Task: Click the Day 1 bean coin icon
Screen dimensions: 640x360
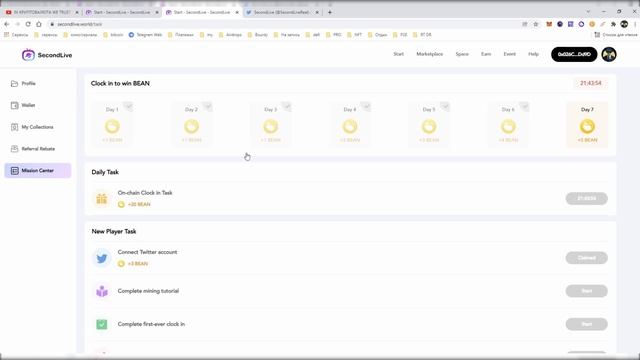Action: (x=112, y=127)
